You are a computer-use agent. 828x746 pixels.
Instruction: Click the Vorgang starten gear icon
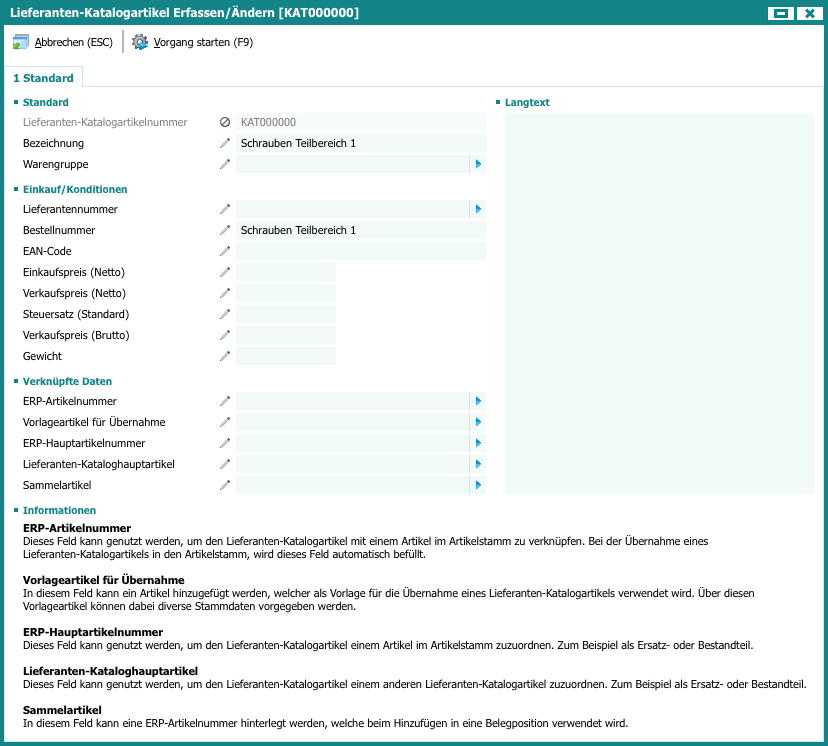coord(140,42)
